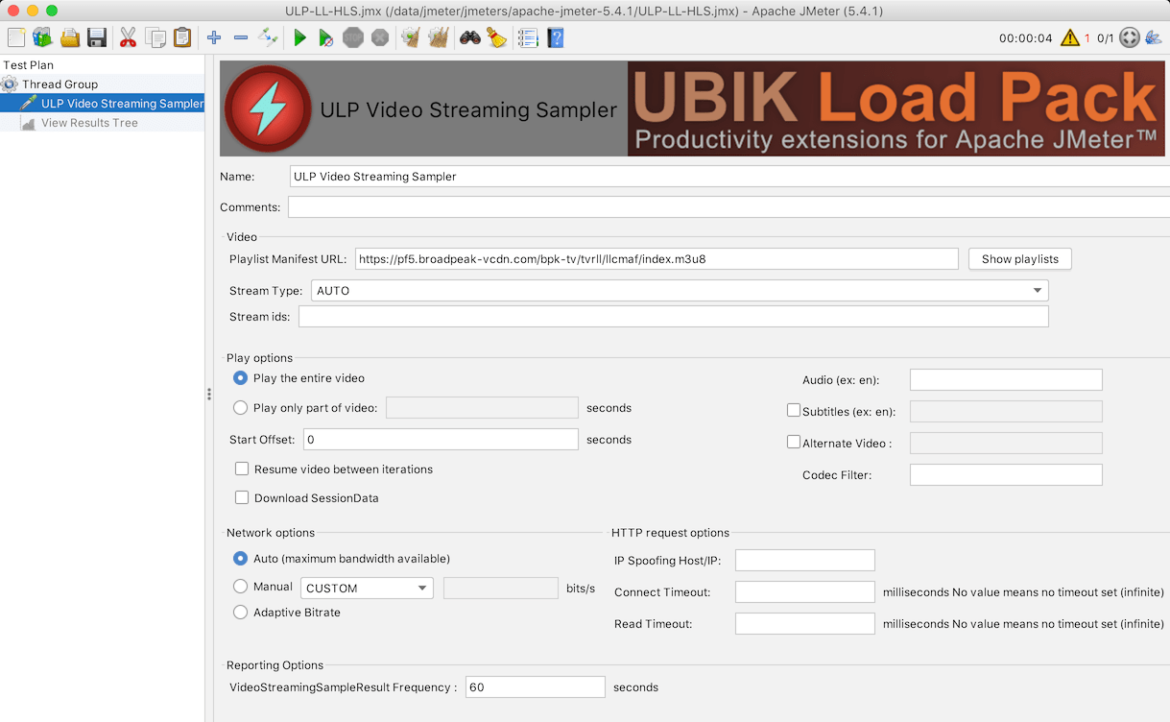Viewport: 1170px width, 722px height.
Task: Select the Adaptive Bitrate radio button
Action: [240, 612]
